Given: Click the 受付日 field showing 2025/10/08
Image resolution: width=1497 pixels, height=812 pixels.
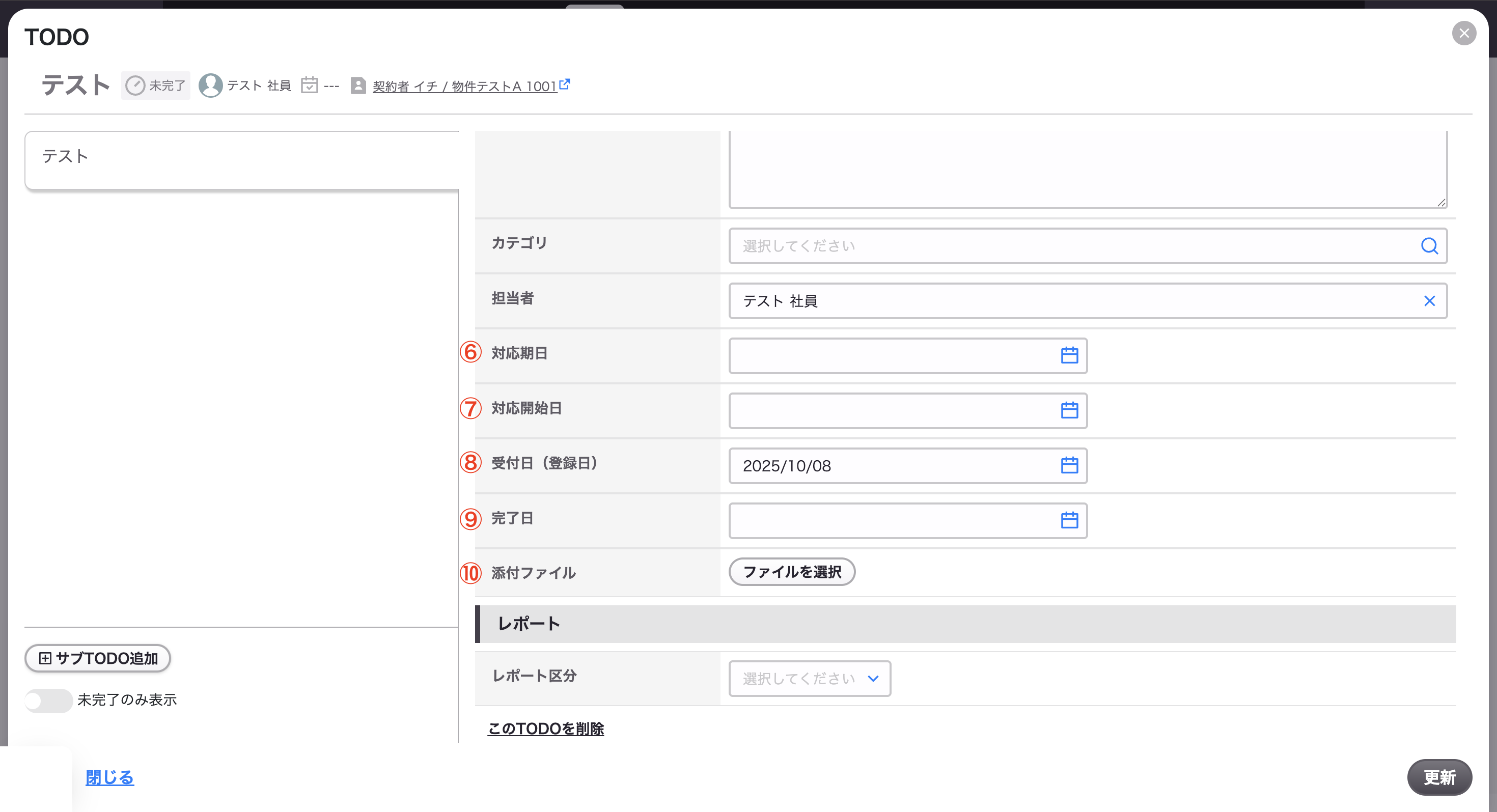Looking at the screenshot, I should pyautogui.click(x=908, y=465).
